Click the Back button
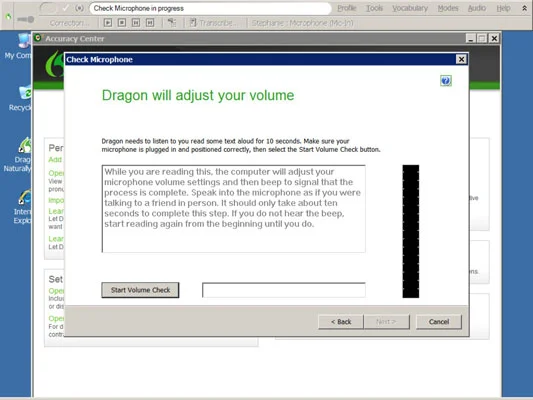The height and width of the screenshot is (400, 533). pos(341,321)
